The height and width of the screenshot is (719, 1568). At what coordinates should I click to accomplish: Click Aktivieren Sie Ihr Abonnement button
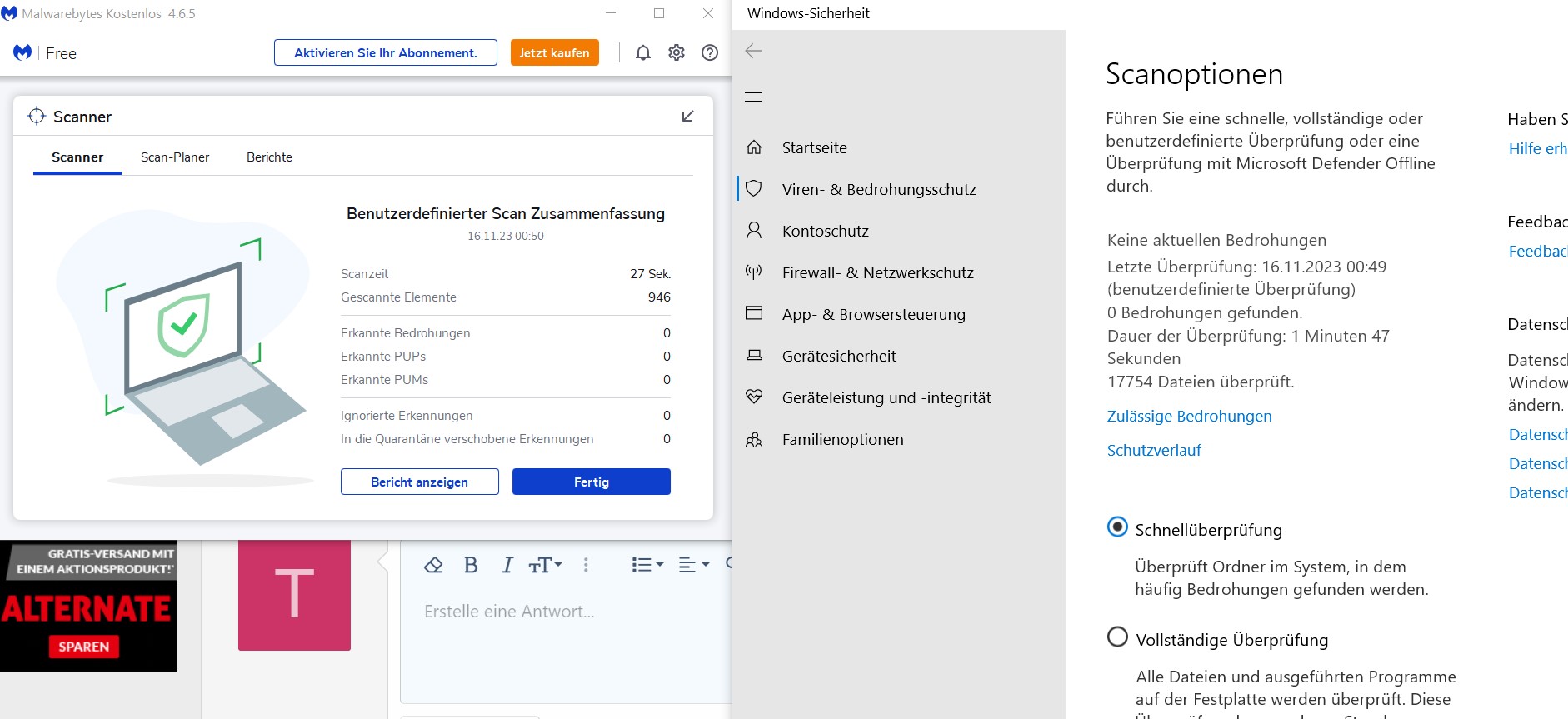coord(386,52)
